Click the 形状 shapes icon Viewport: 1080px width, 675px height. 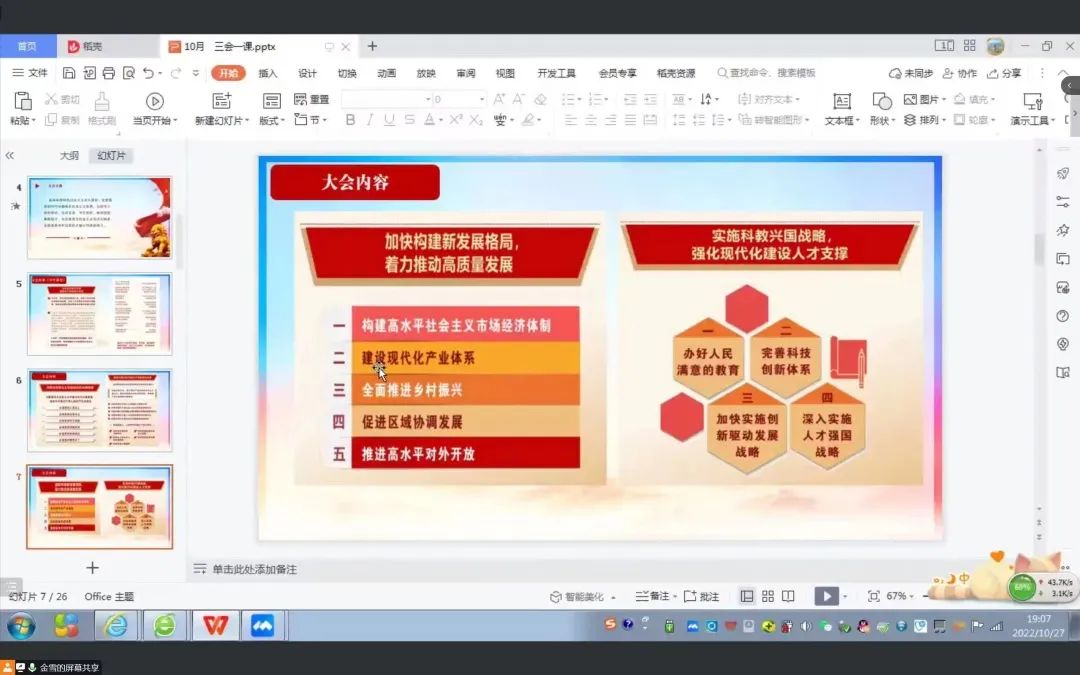tap(881, 101)
